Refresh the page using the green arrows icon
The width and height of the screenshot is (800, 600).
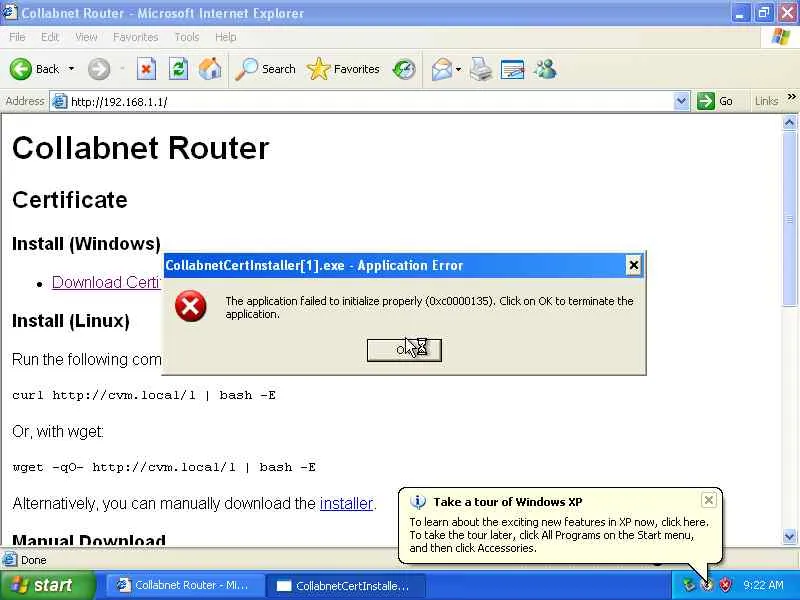click(x=178, y=69)
